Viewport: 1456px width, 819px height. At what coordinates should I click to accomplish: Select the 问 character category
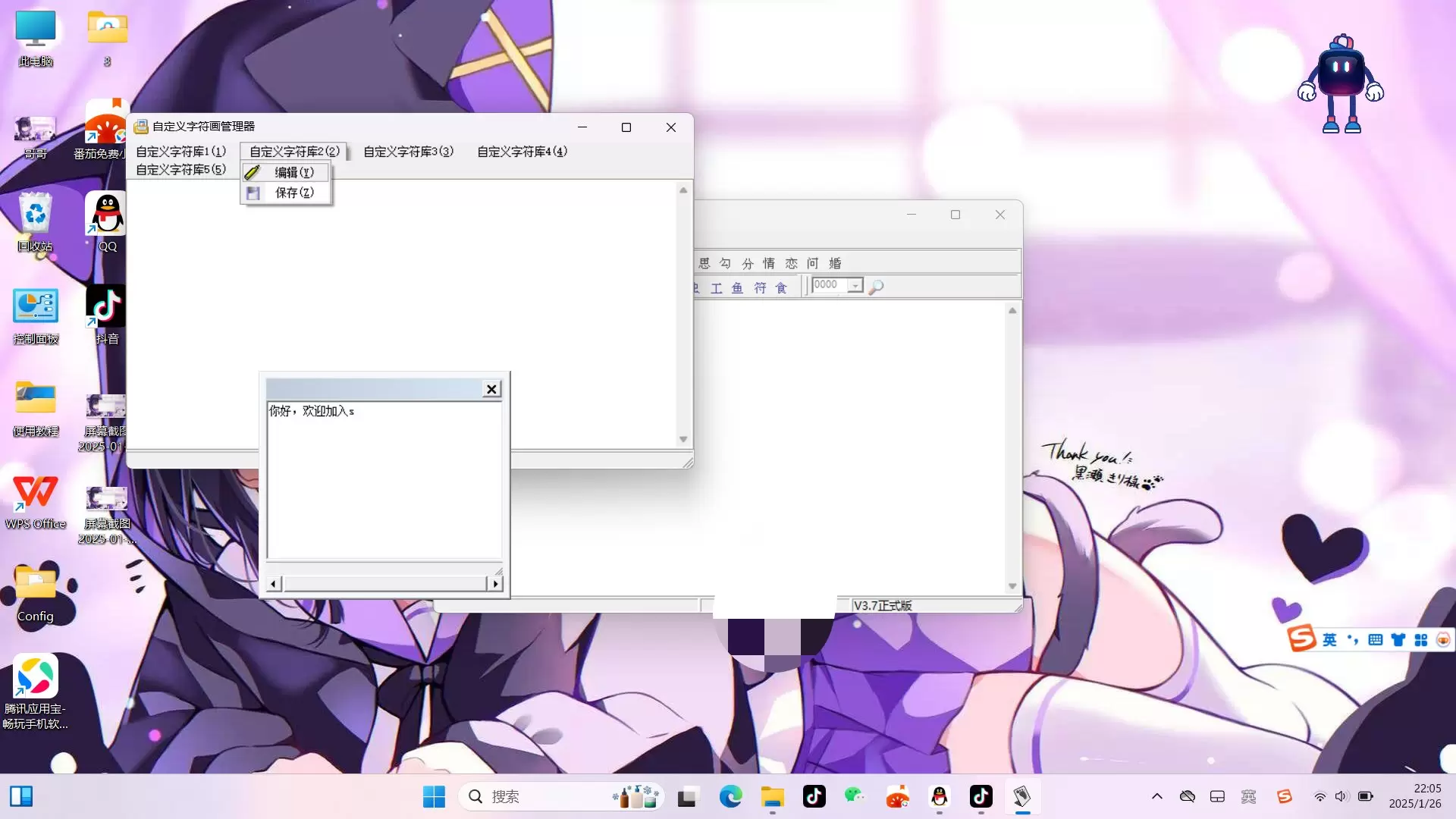813,263
